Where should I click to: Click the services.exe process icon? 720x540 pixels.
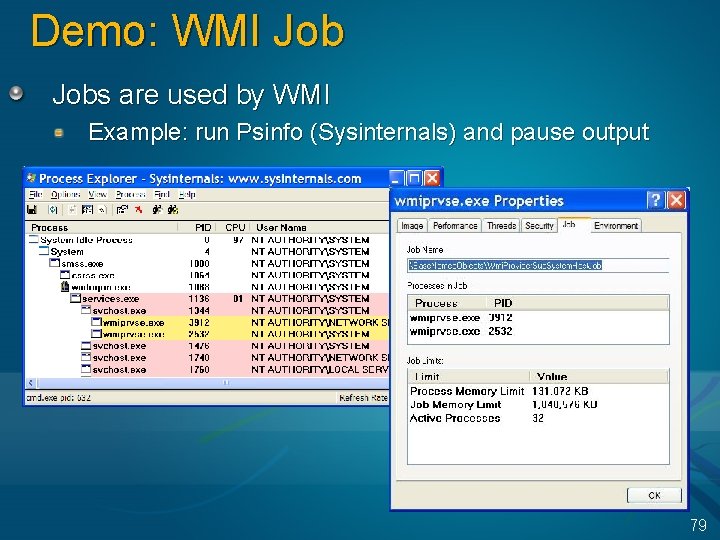[75, 298]
